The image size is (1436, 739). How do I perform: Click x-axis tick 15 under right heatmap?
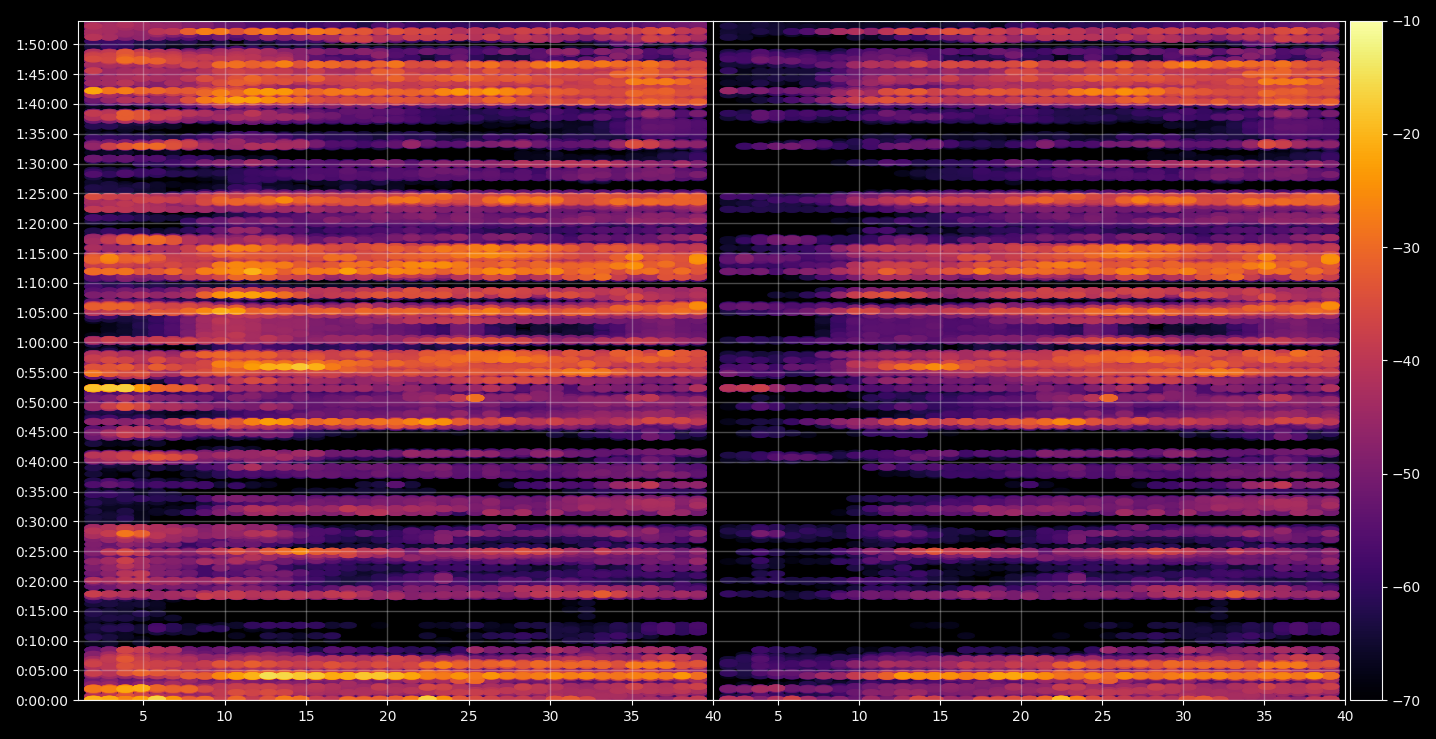pos(940,717)
